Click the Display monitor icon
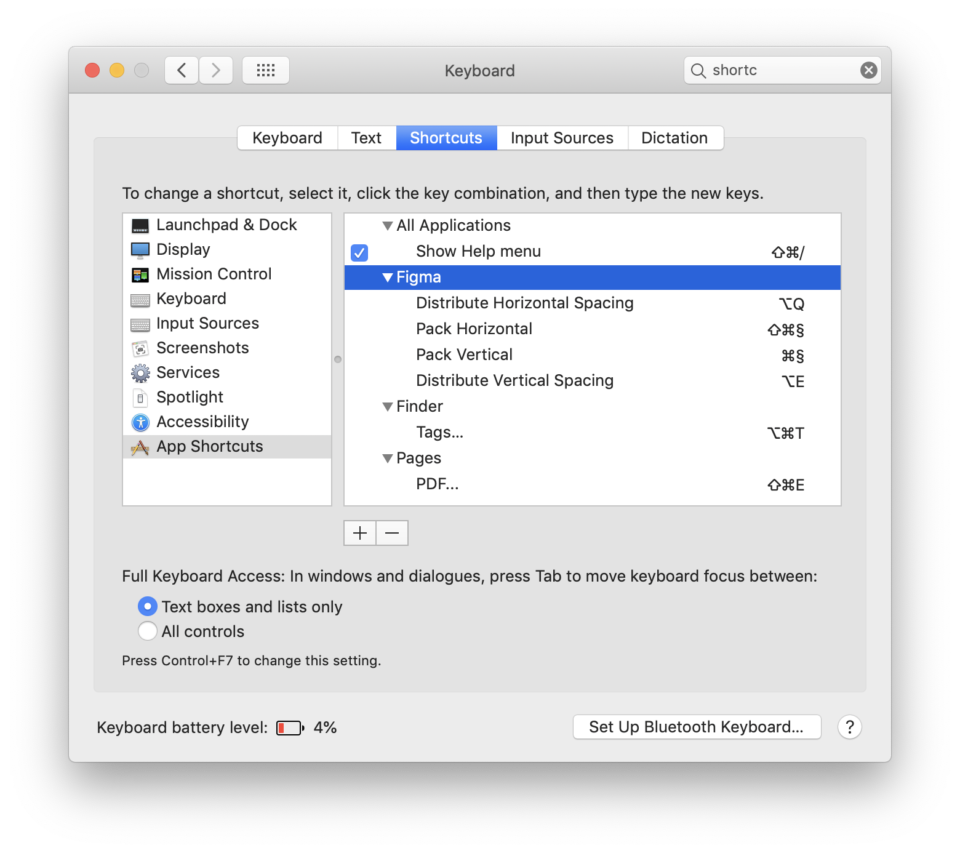 140,250
